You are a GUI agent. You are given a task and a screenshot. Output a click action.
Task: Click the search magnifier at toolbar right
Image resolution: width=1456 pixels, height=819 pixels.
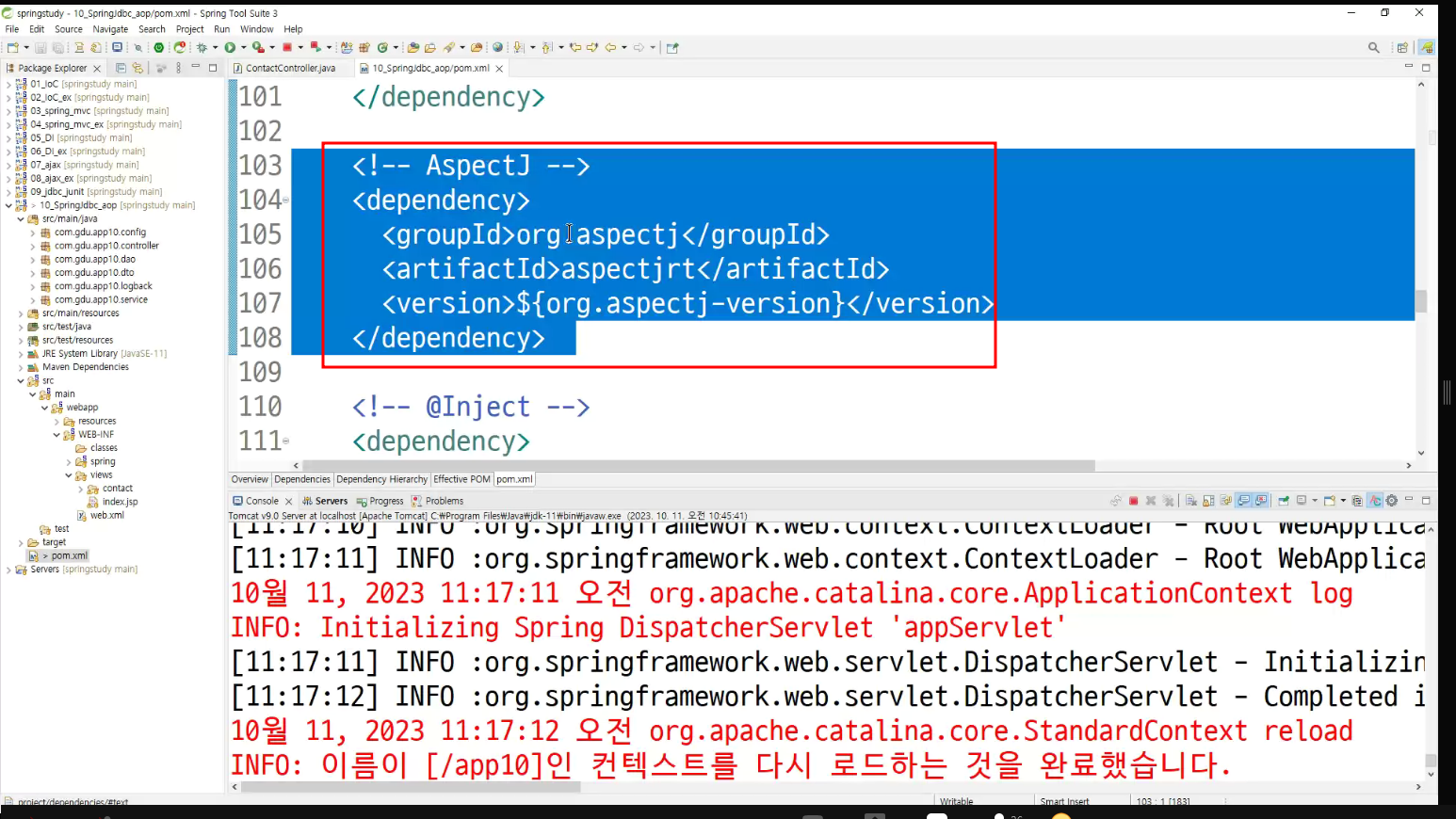coord(1373,47)
